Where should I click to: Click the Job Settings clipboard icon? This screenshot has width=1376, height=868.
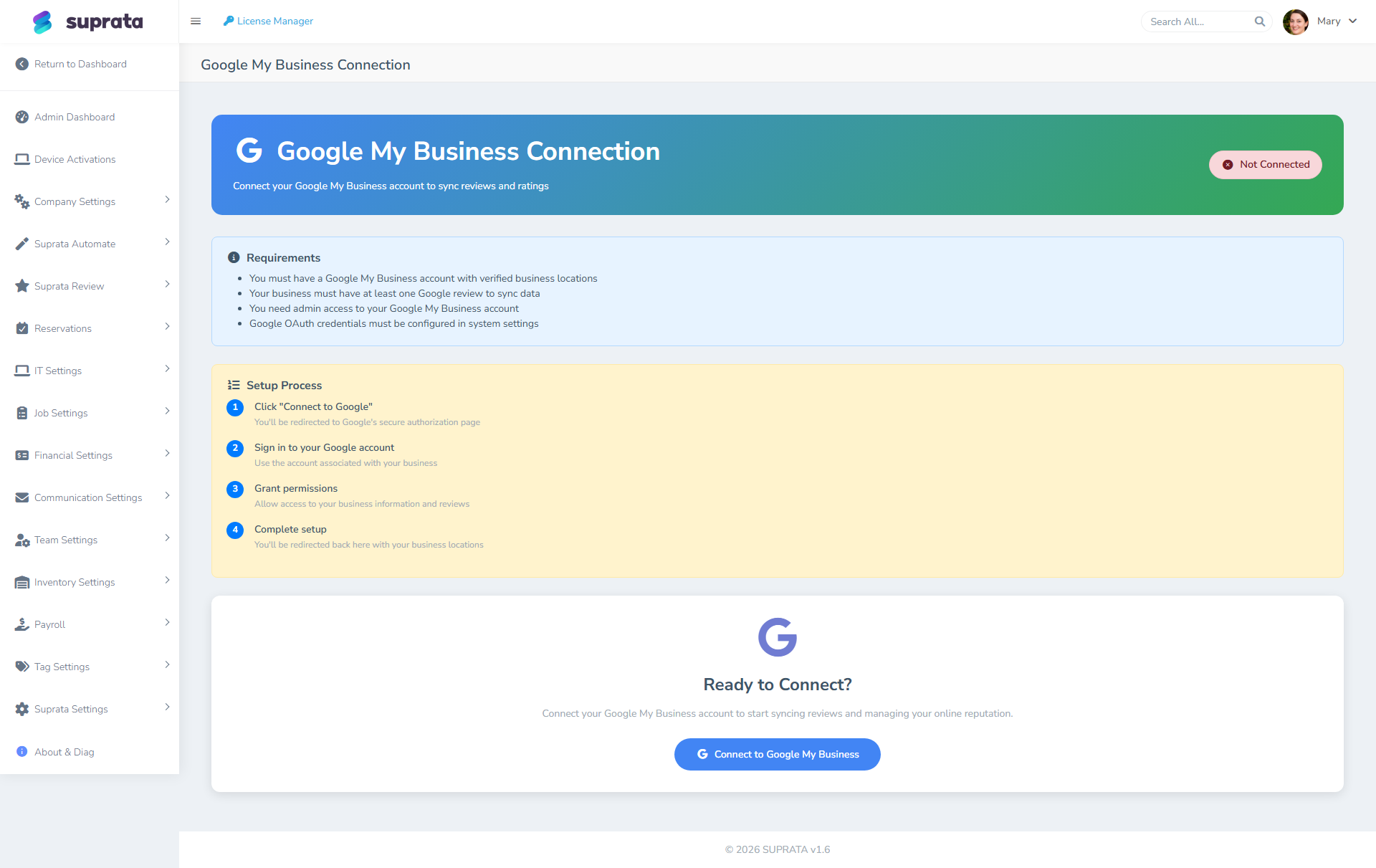(22, 413)
